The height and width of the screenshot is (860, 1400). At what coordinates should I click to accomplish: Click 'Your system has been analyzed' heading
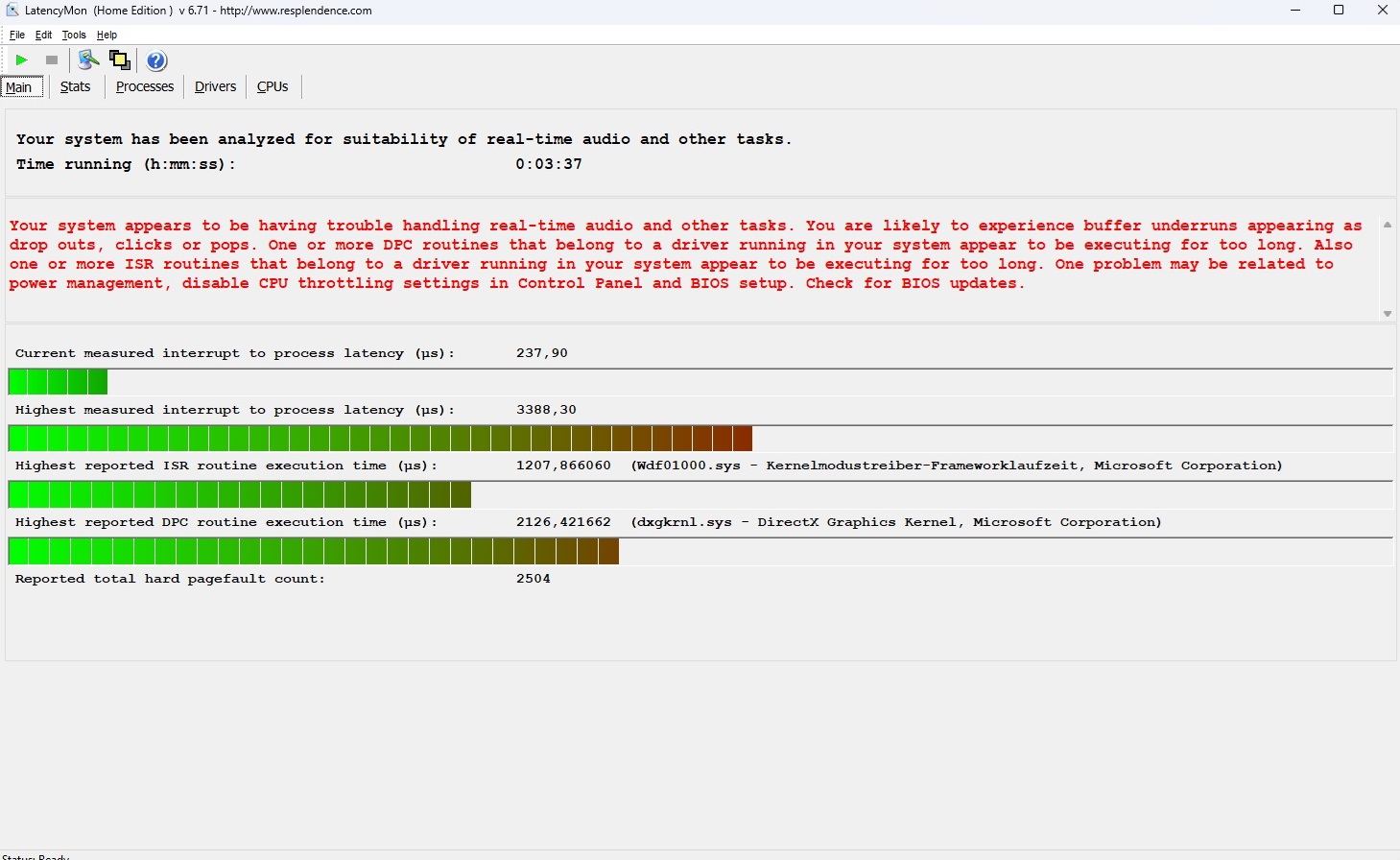pyautogui.click(x=404, y=139)
